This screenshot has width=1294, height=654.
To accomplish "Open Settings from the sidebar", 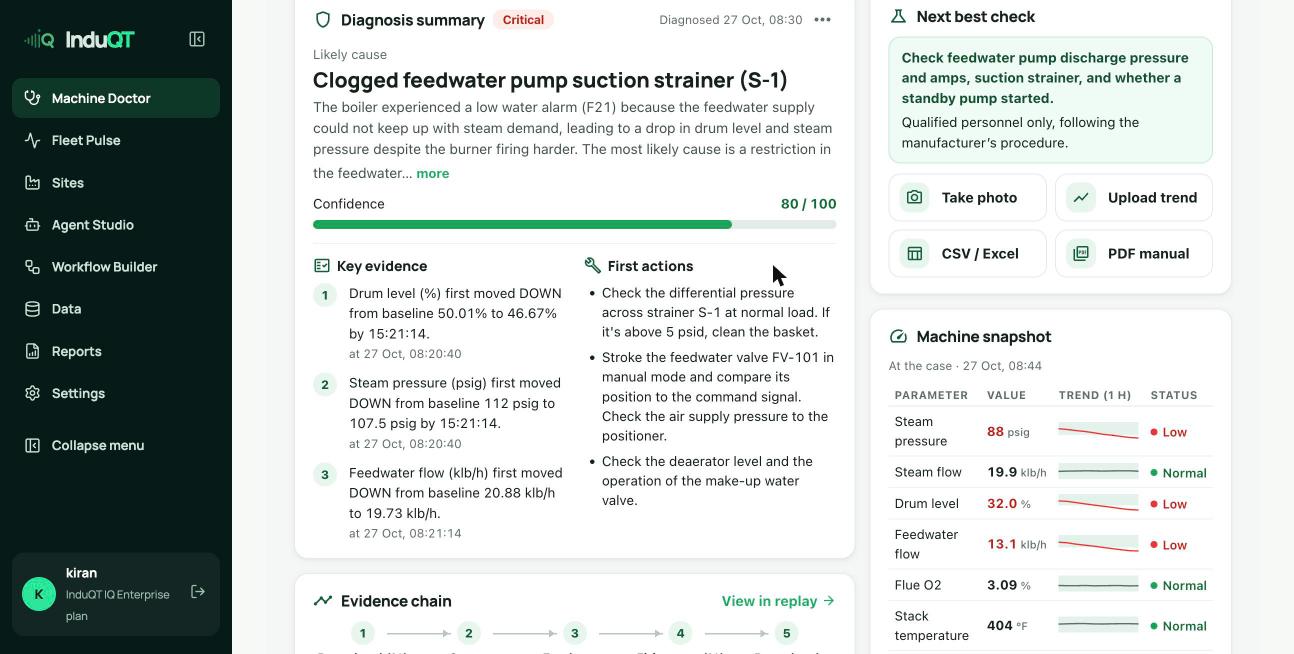I will [x=116, y=393].
